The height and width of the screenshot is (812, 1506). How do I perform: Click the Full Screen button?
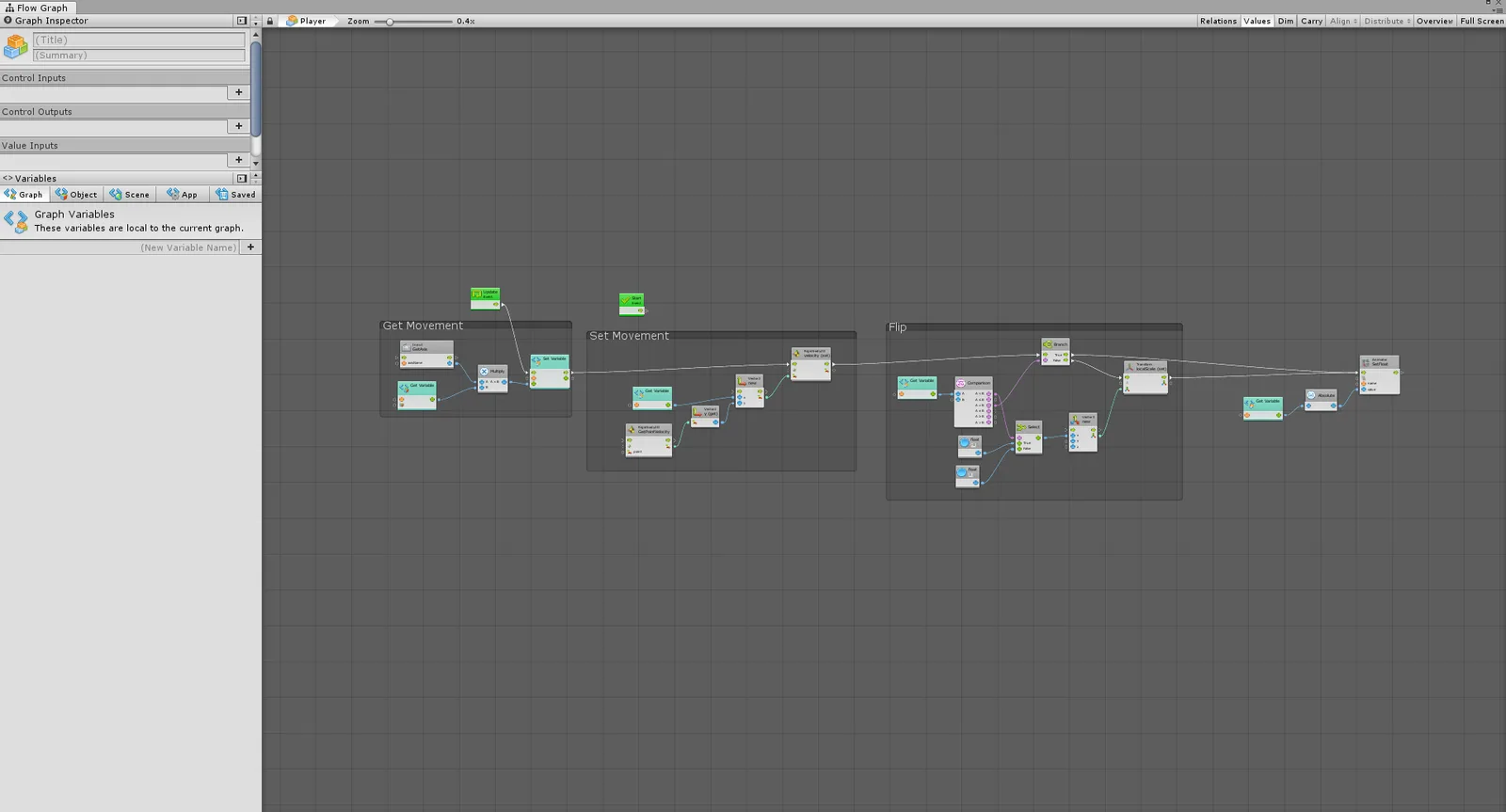click(x=1482, y=21)
